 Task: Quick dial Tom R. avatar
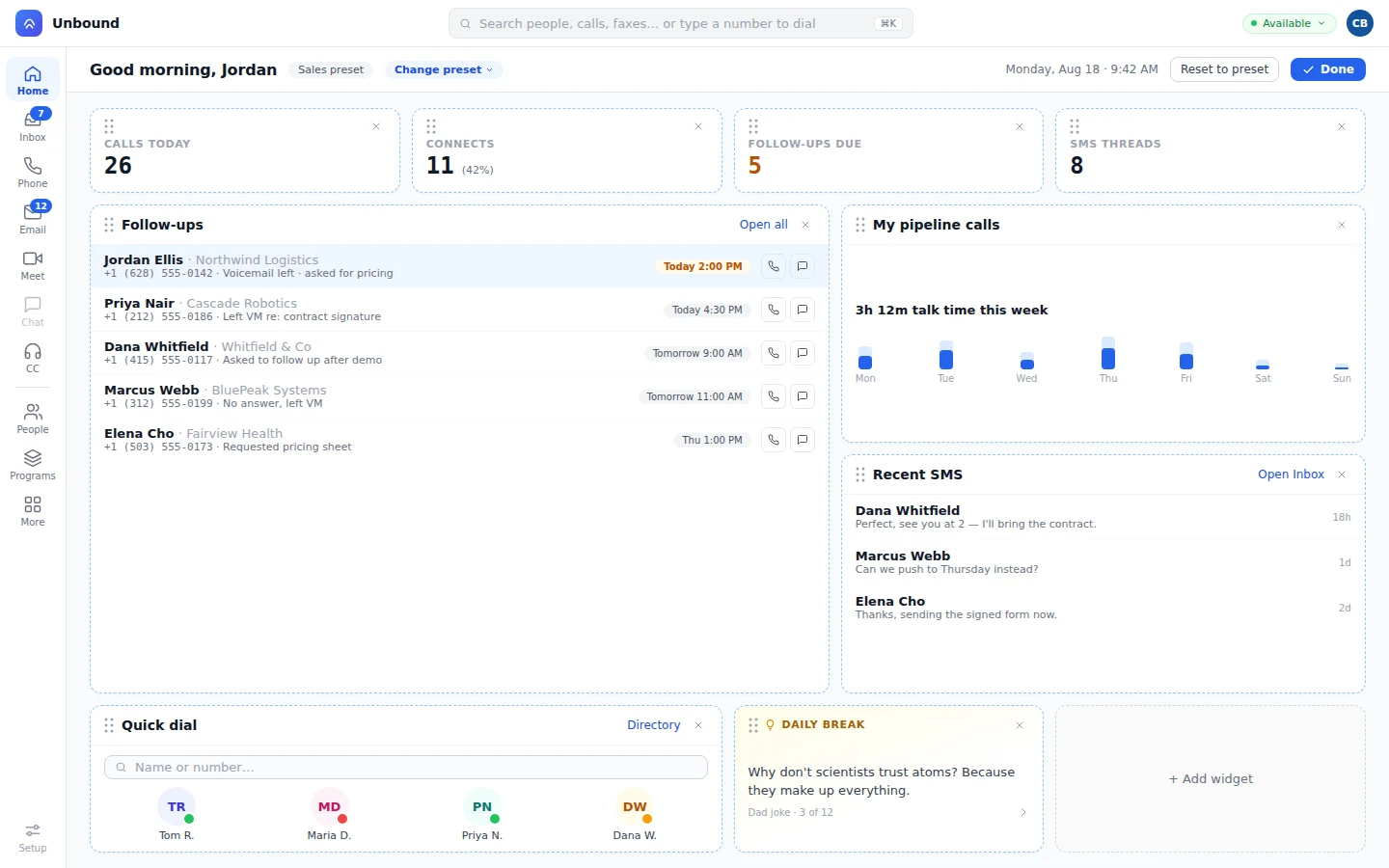[177, 807]
